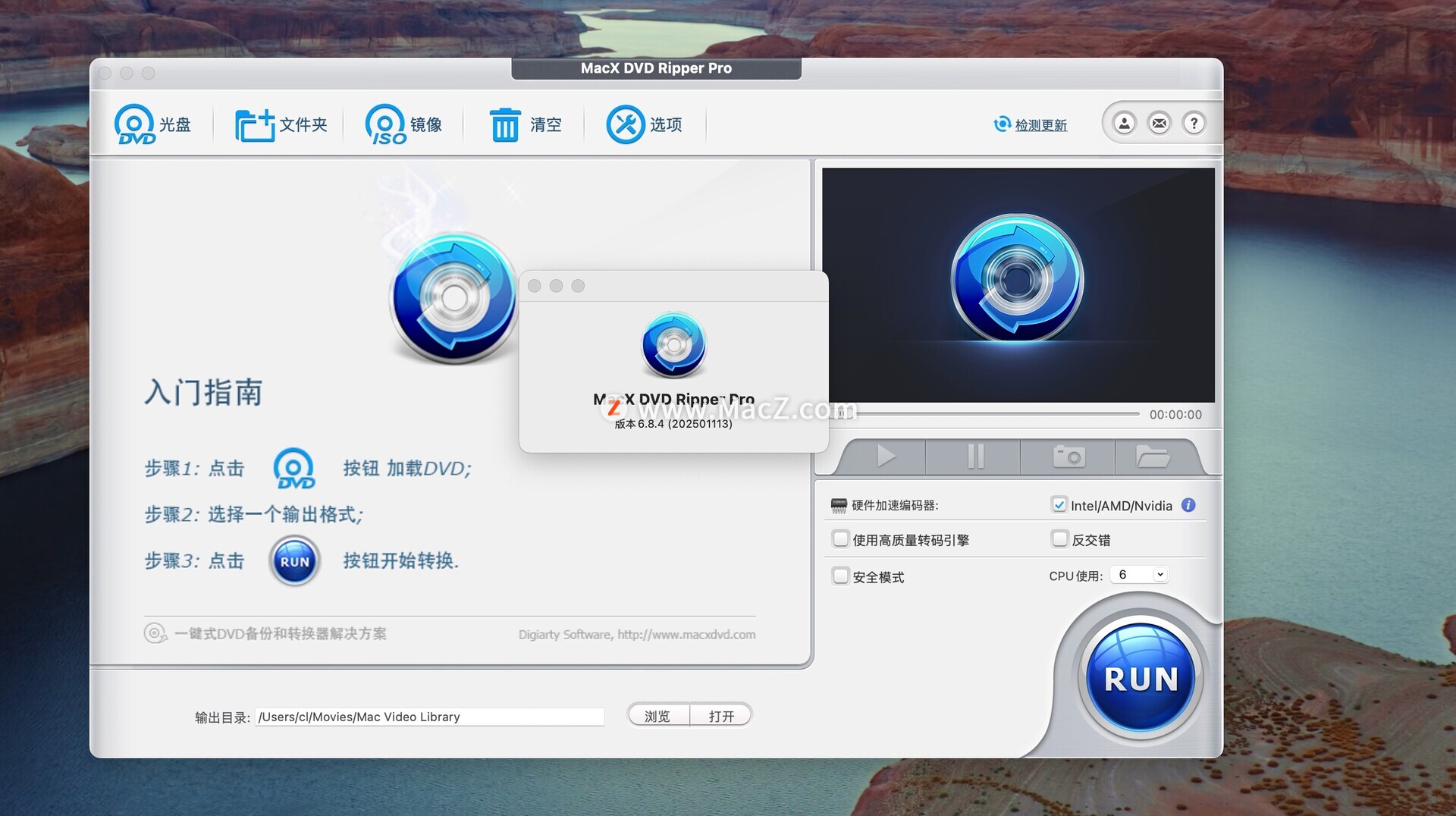The height and width of the screenshot is (816, 1456).
Task: Click the large blue RUN button
Action: [x=1141, y=678]
